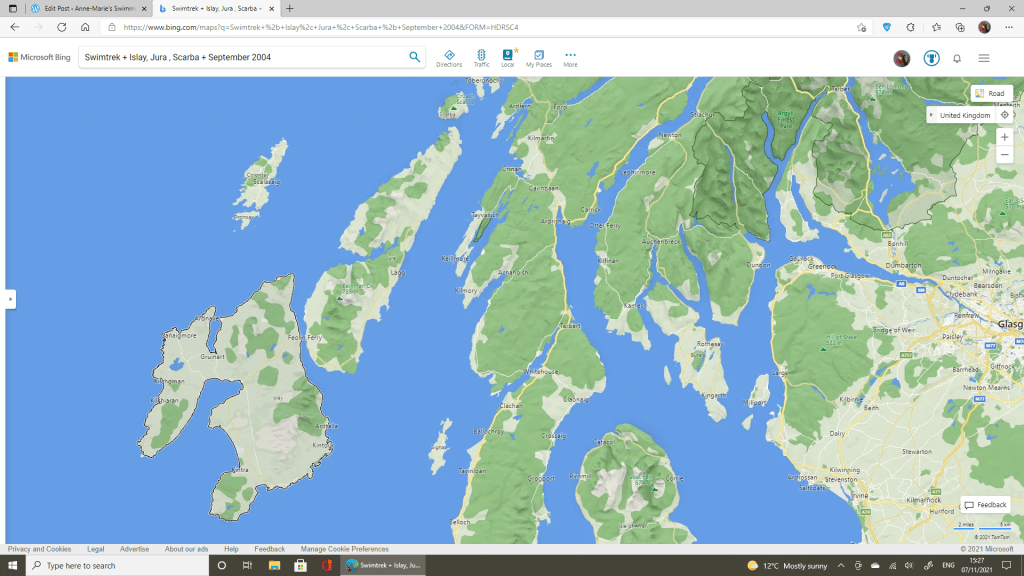
Task: Open Directions panel
Action: coord(449,57)
